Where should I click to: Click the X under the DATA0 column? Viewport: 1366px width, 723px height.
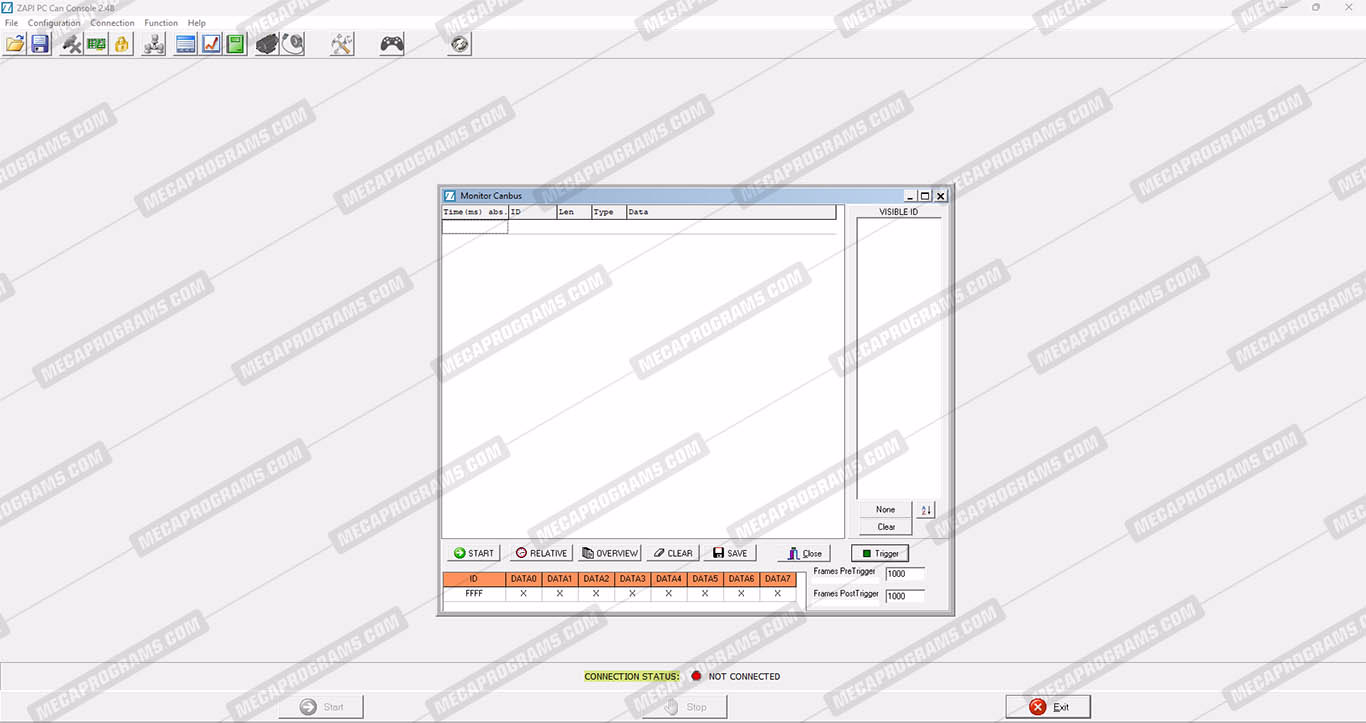click(523, 594)
